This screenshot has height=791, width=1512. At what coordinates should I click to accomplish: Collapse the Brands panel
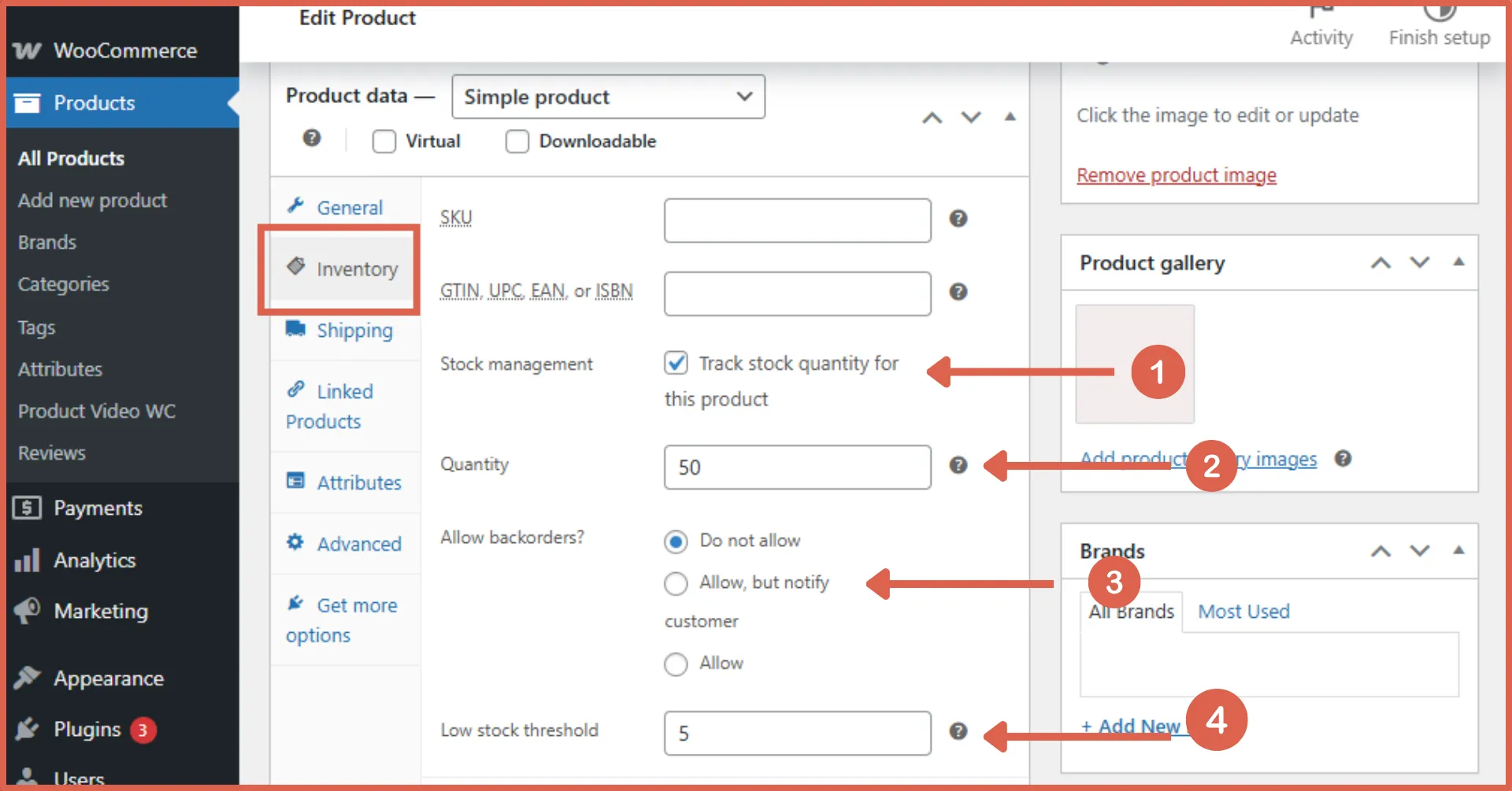[x=1459, y=551]
